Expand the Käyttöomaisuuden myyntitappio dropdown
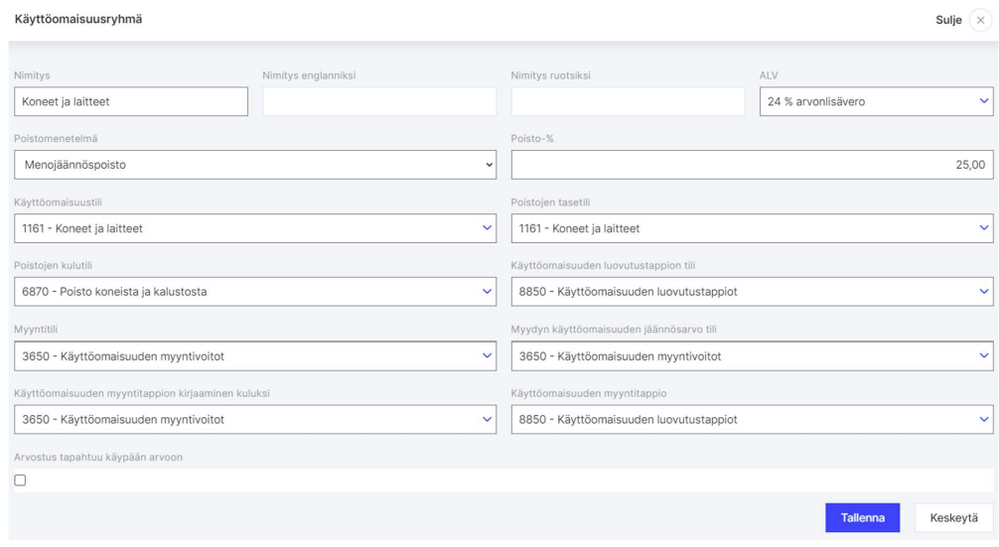This screenshot has height=547, width=999. tap(752, 420)
